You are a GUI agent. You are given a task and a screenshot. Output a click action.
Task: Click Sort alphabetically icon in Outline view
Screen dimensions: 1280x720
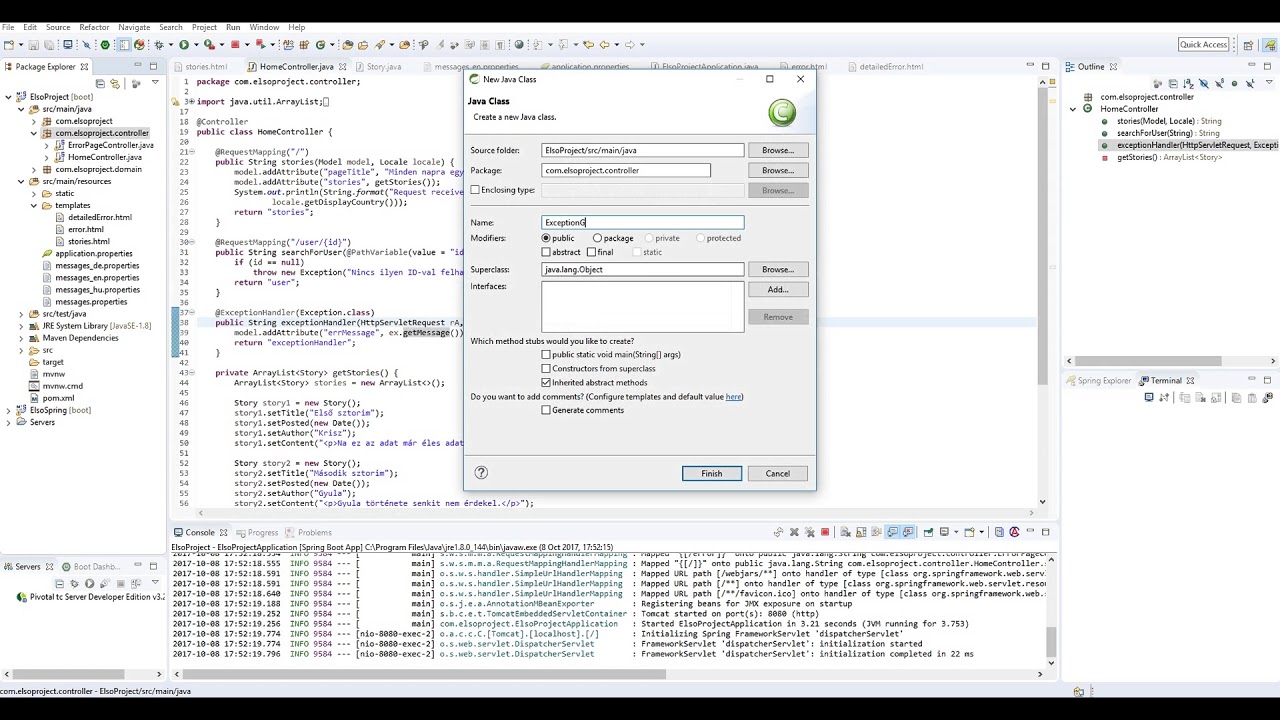(1189, 83)
